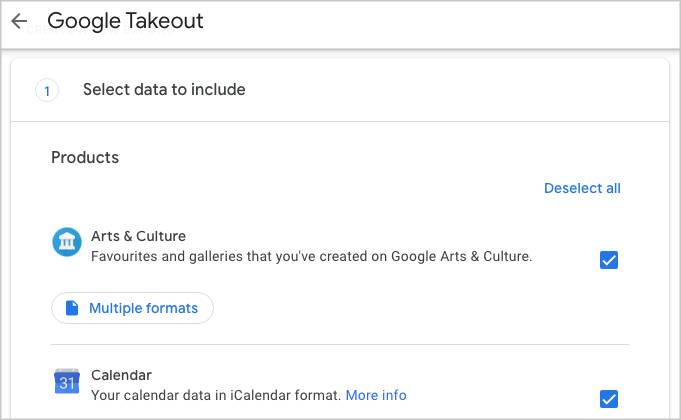Click the Arts & Culture museum icon
The width and height of the screenshot is (681, 420).
(x=66, y=242)
